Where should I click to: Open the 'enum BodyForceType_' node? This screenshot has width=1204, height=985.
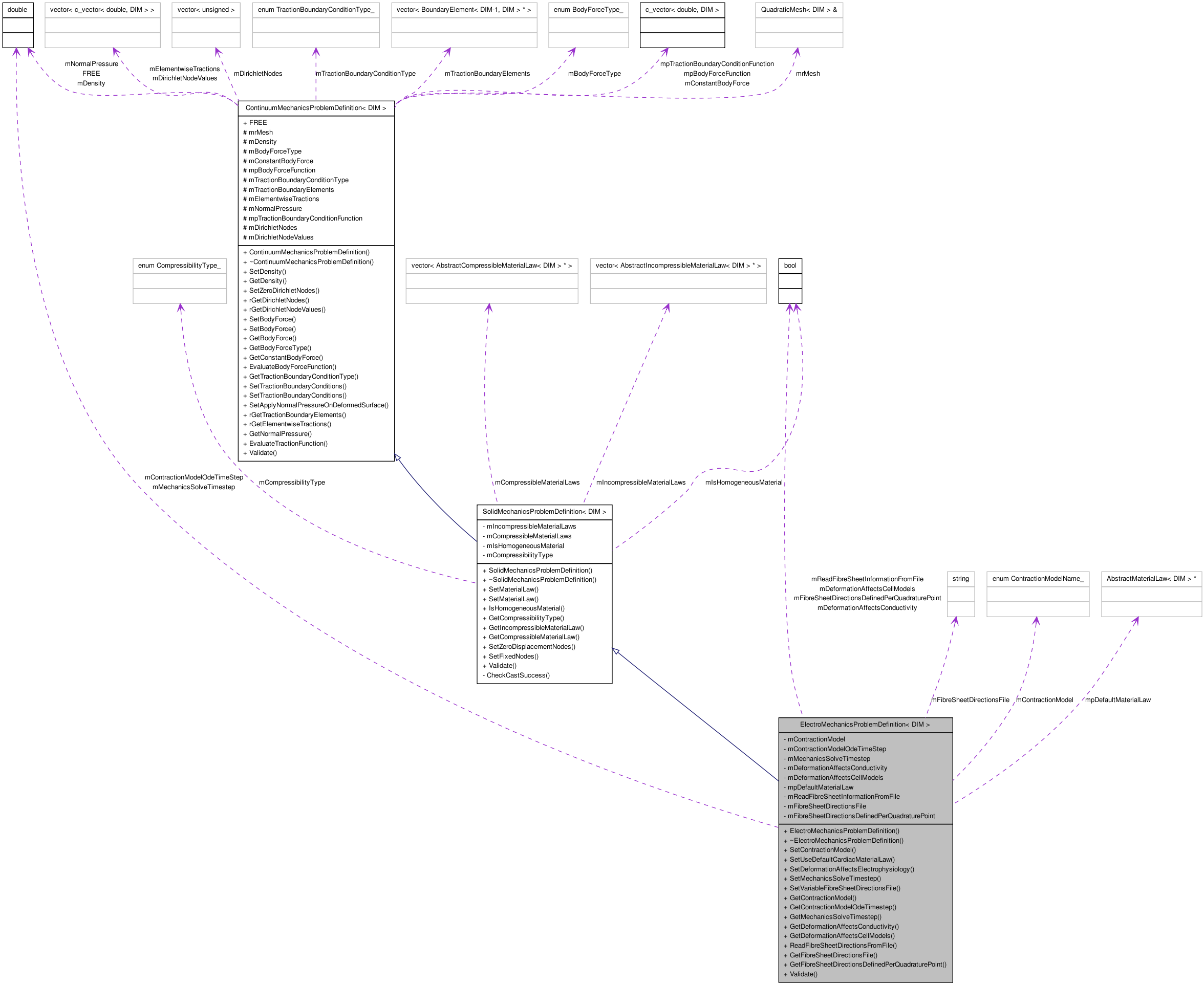588,26
